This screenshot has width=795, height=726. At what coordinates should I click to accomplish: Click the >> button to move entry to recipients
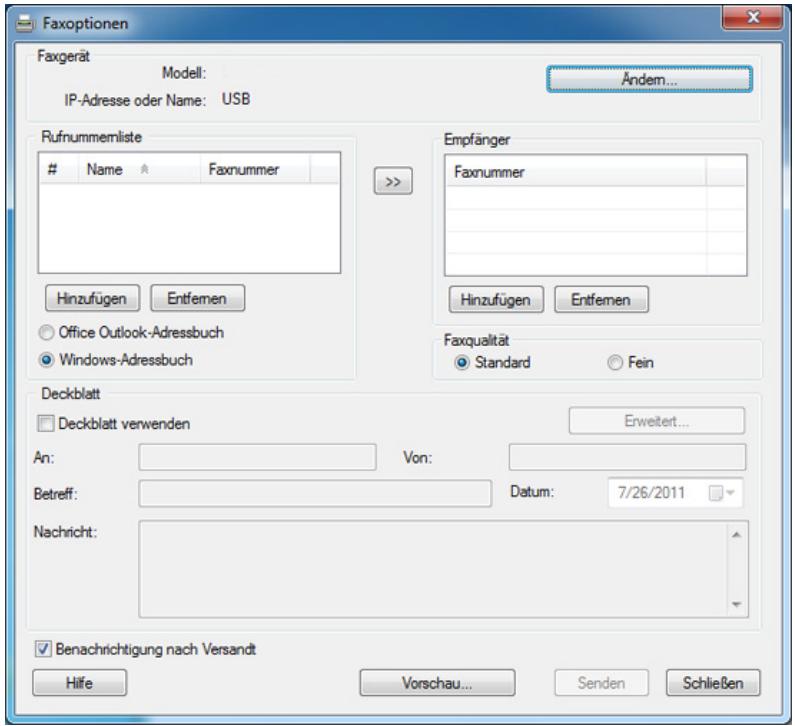393,181
